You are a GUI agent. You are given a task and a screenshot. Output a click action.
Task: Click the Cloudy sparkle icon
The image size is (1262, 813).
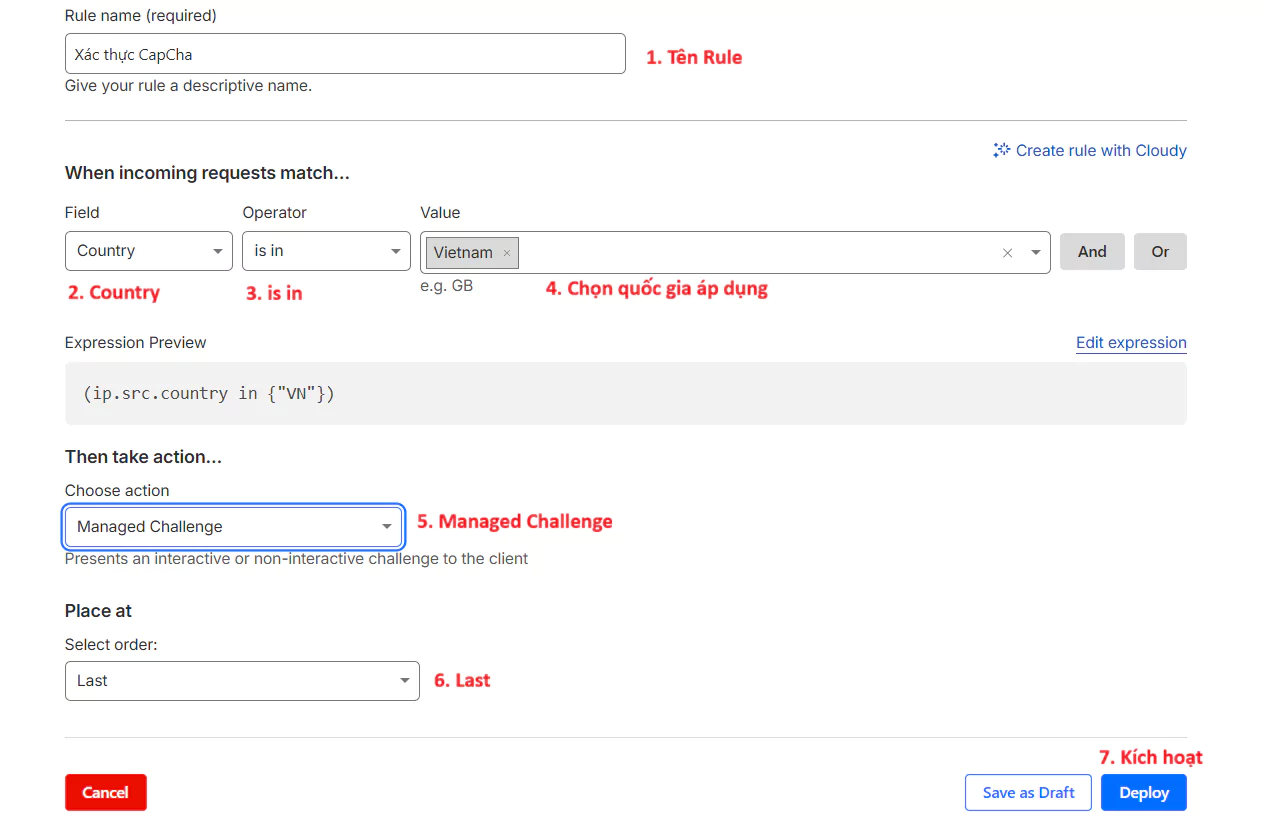point(1001,150)
